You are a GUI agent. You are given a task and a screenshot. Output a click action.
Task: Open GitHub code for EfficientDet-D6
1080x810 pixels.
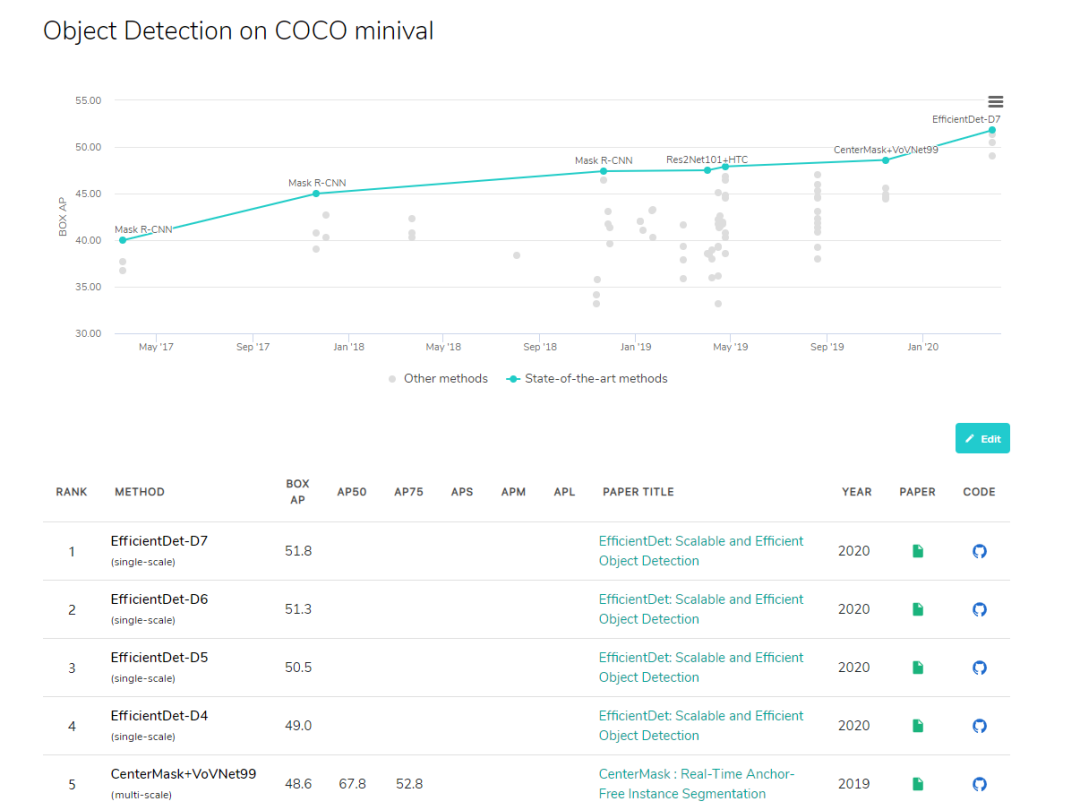point(979,609)
